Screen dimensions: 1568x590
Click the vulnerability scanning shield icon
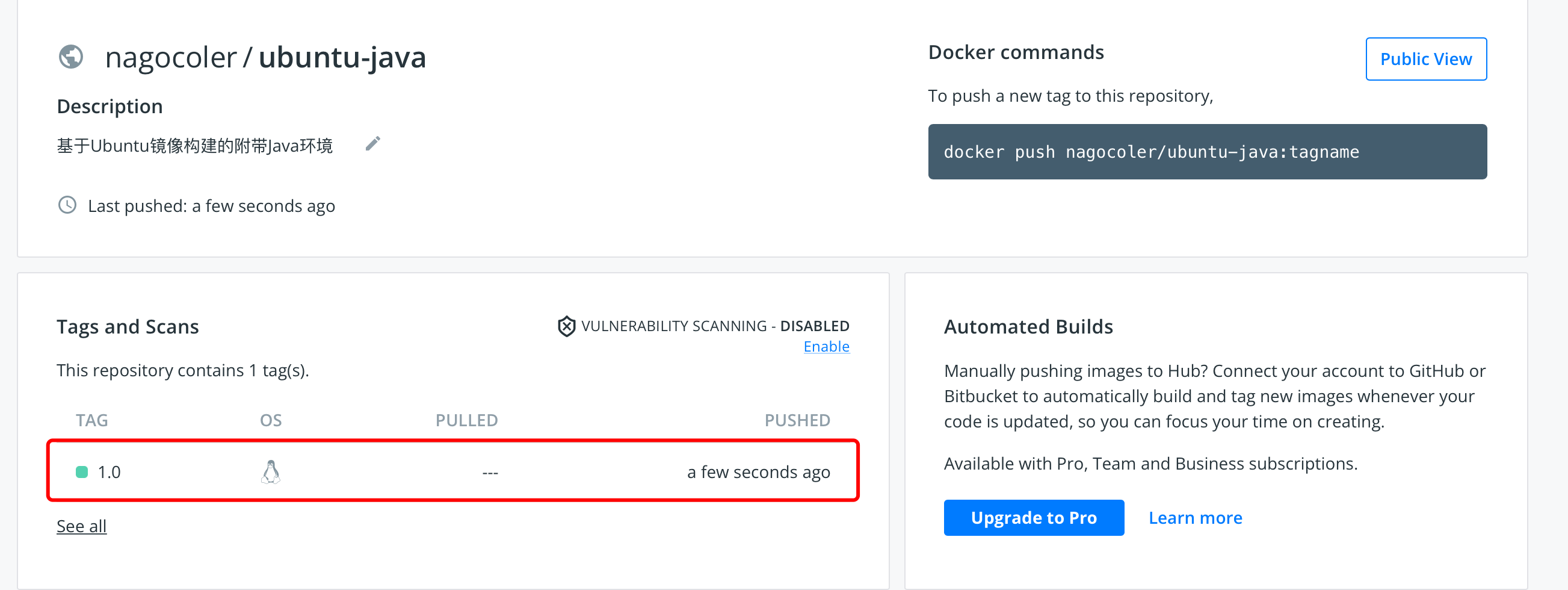[566, 326]
